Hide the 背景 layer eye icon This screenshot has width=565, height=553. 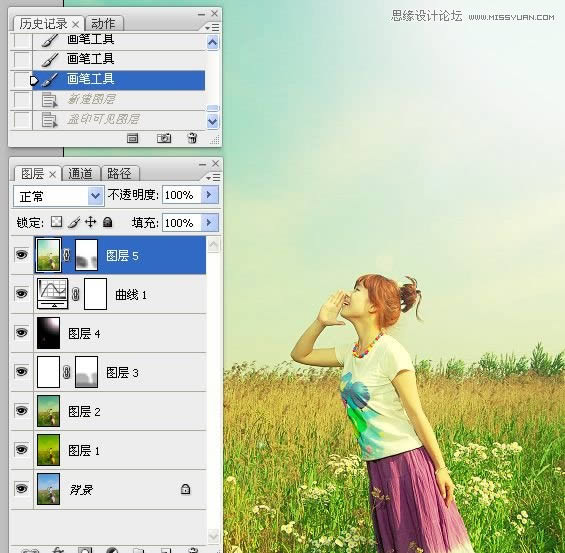tap(21, 489)
